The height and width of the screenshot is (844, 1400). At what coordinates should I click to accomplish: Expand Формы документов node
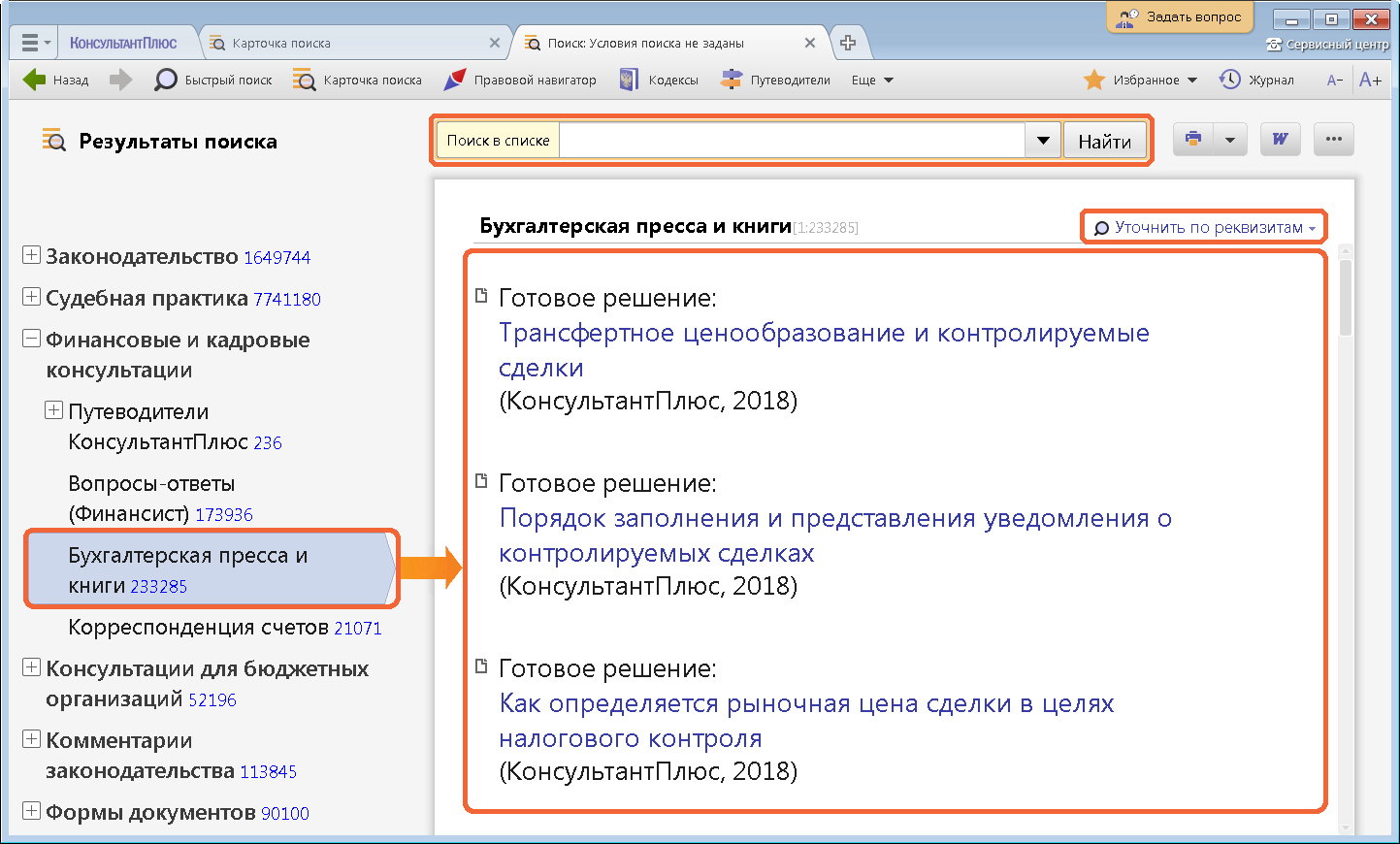pos(31,811)
